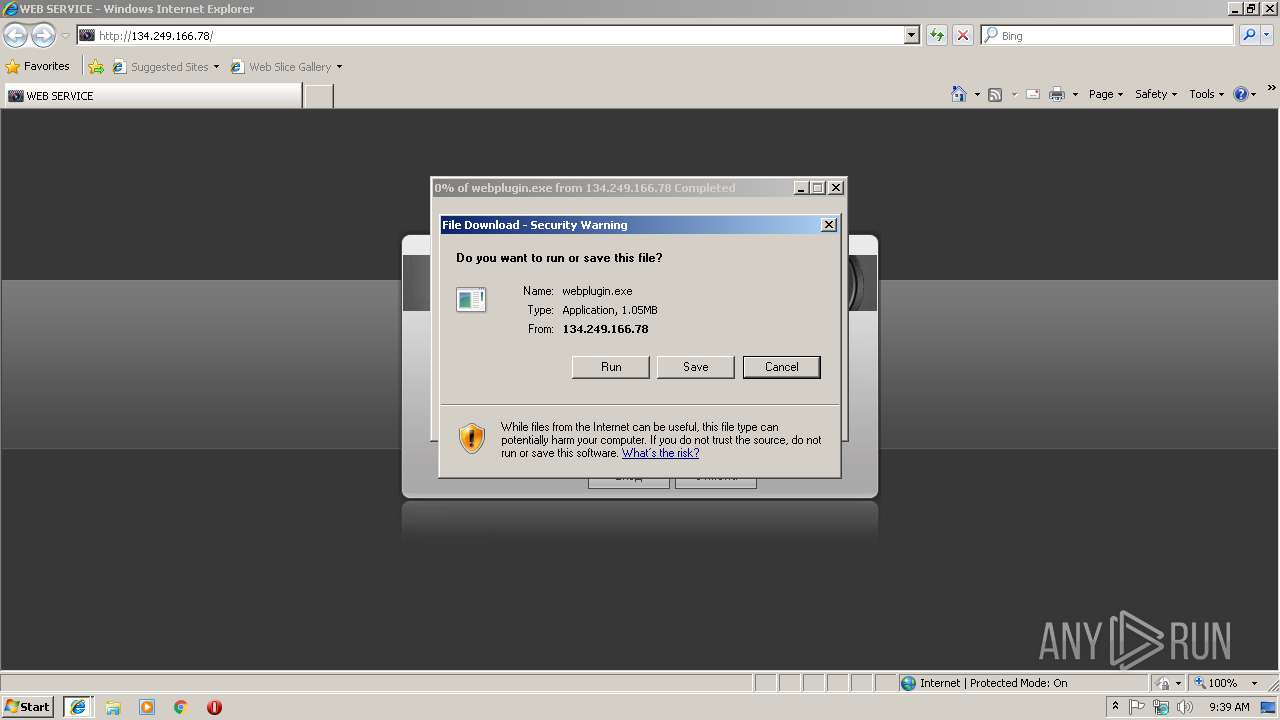Click the Show desktop button
This screenshot has width=1280, height=720.
[x=1270, y=707]
